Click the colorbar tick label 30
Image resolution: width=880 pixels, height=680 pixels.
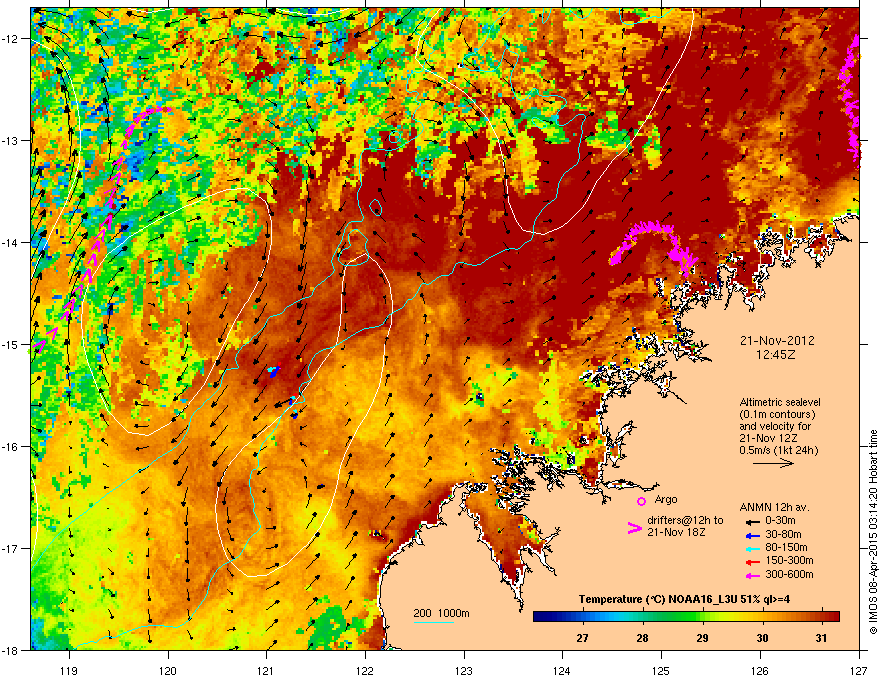pyautogui.click(x=762, y=638)
